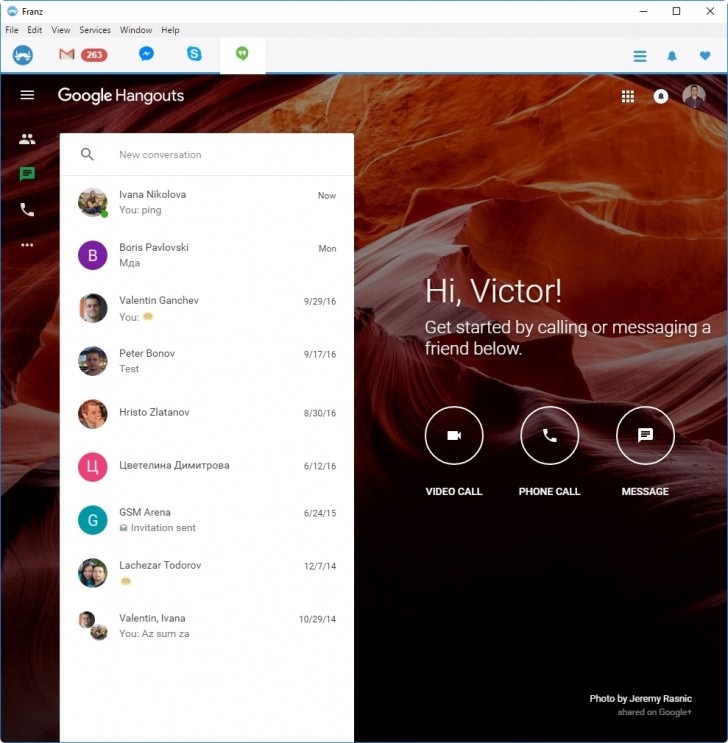Click the VIDEO CALL label
The width and height of the screenshot is (728, 743).
(454, 491)
